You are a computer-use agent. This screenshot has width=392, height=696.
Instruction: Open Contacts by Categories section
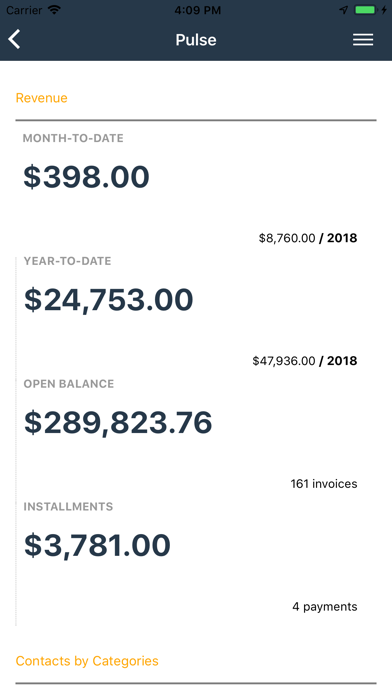(x=87, y=661)
